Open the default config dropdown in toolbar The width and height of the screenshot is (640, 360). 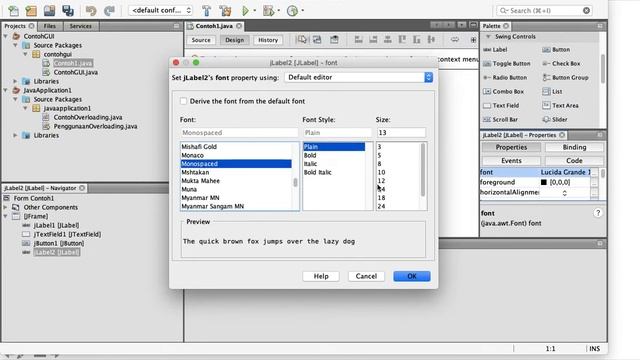tap(160, 11)
